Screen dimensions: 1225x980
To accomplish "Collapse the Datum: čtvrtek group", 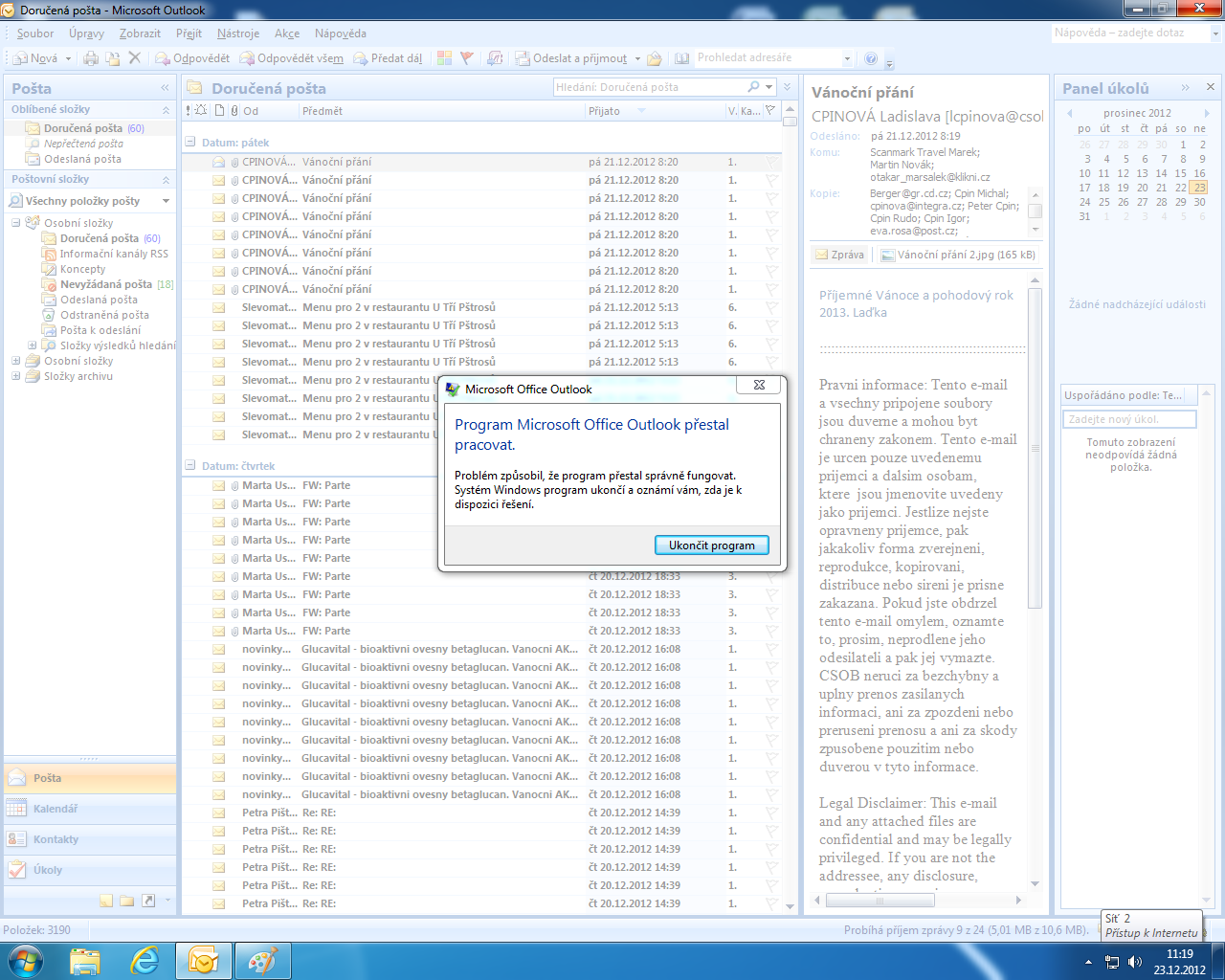I will [x=189, y=466].
